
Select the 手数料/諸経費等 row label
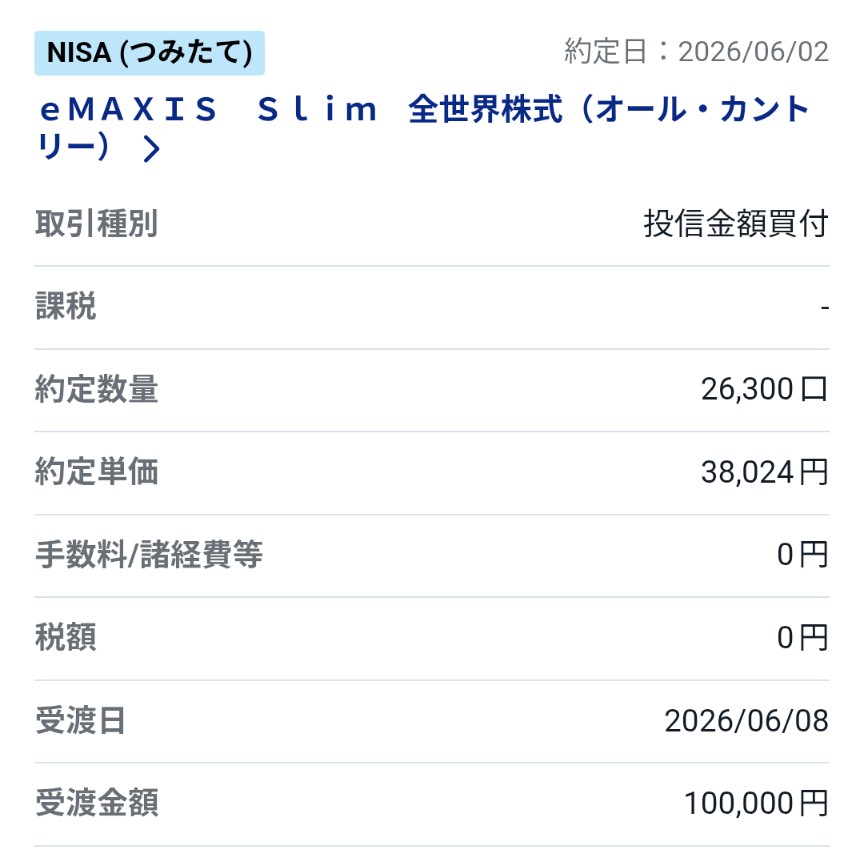point(149,554)
